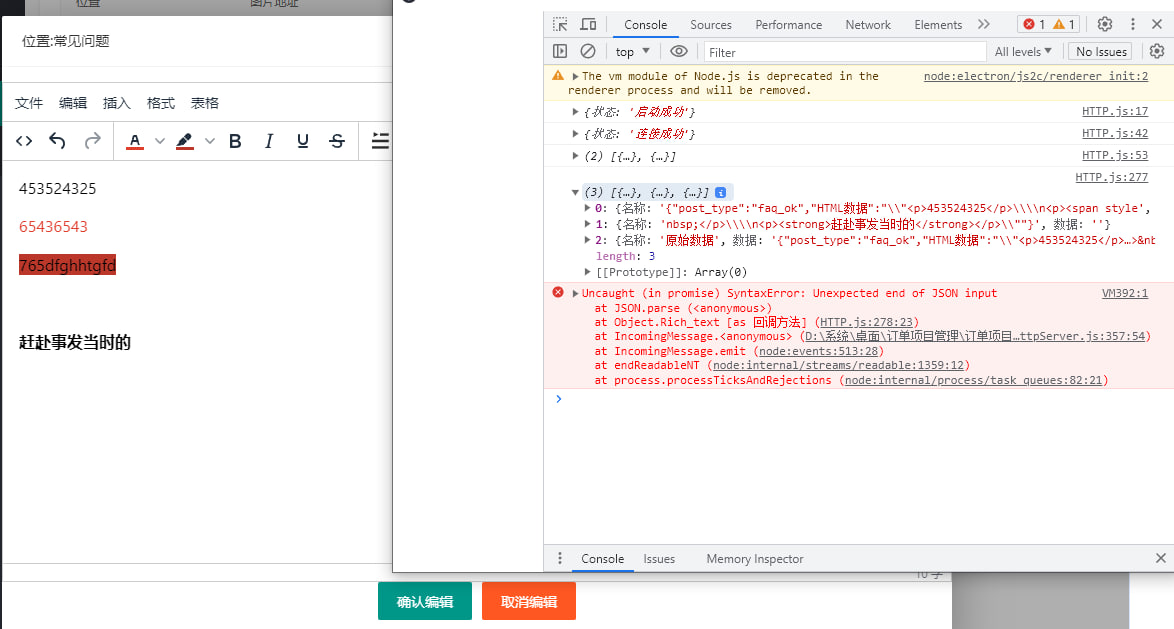Toggle the device toolbar in DevTools
Screen dimensions: 1174x629
click(588, 25)
